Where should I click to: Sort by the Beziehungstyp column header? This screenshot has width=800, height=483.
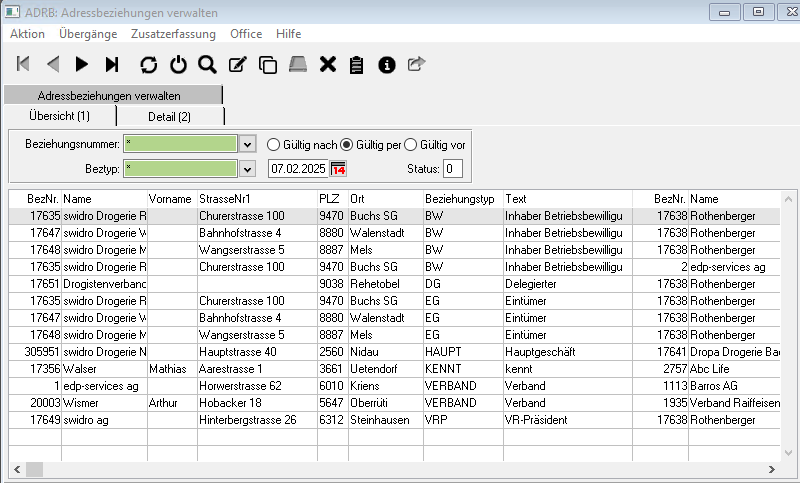point(459,199)
